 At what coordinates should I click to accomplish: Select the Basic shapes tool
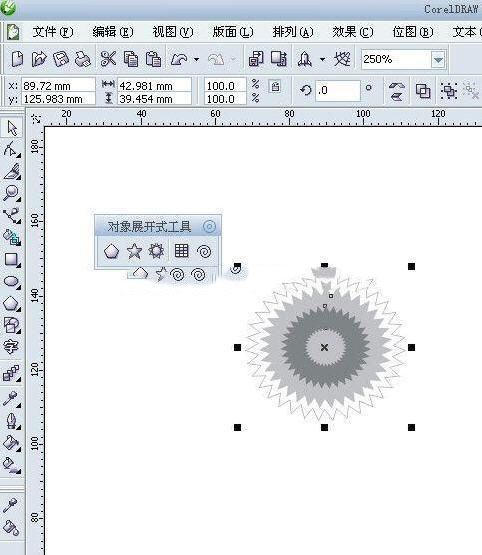click(11, 325)
